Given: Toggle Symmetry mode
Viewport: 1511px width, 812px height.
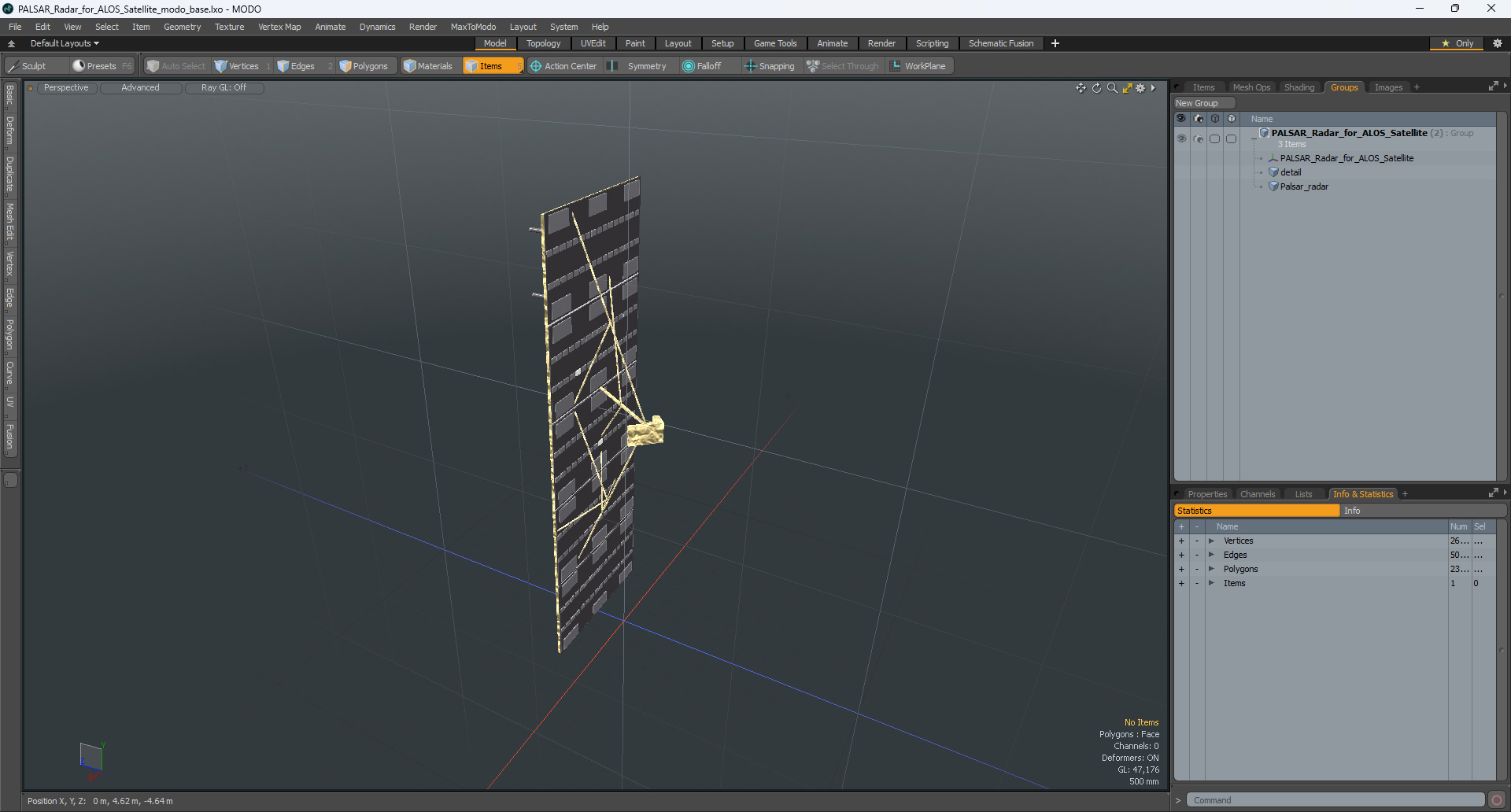Looking at the screenshot, I should [638, 66].
